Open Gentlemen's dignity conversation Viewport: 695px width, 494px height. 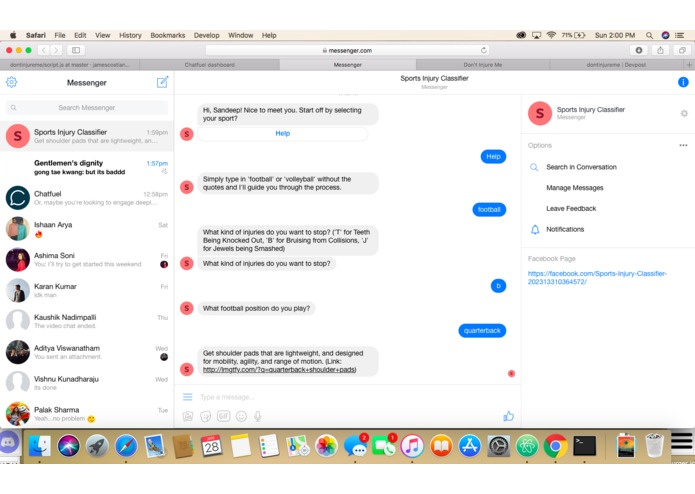[87, 167]
